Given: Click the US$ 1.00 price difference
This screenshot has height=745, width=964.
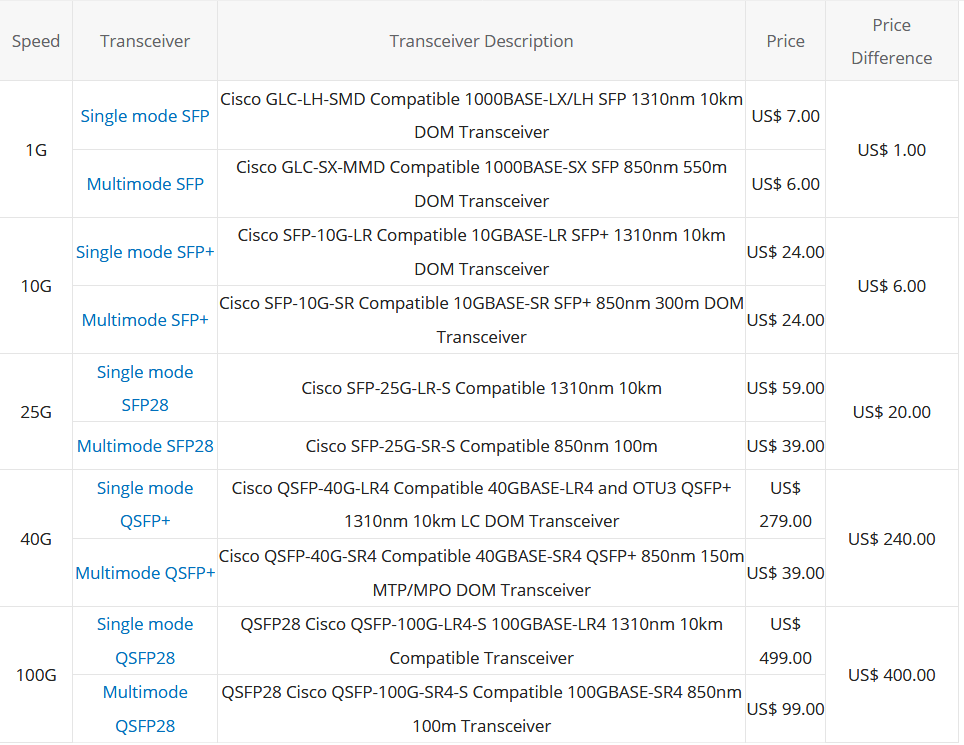Looking at the screenshot, I should pos(891,150).
